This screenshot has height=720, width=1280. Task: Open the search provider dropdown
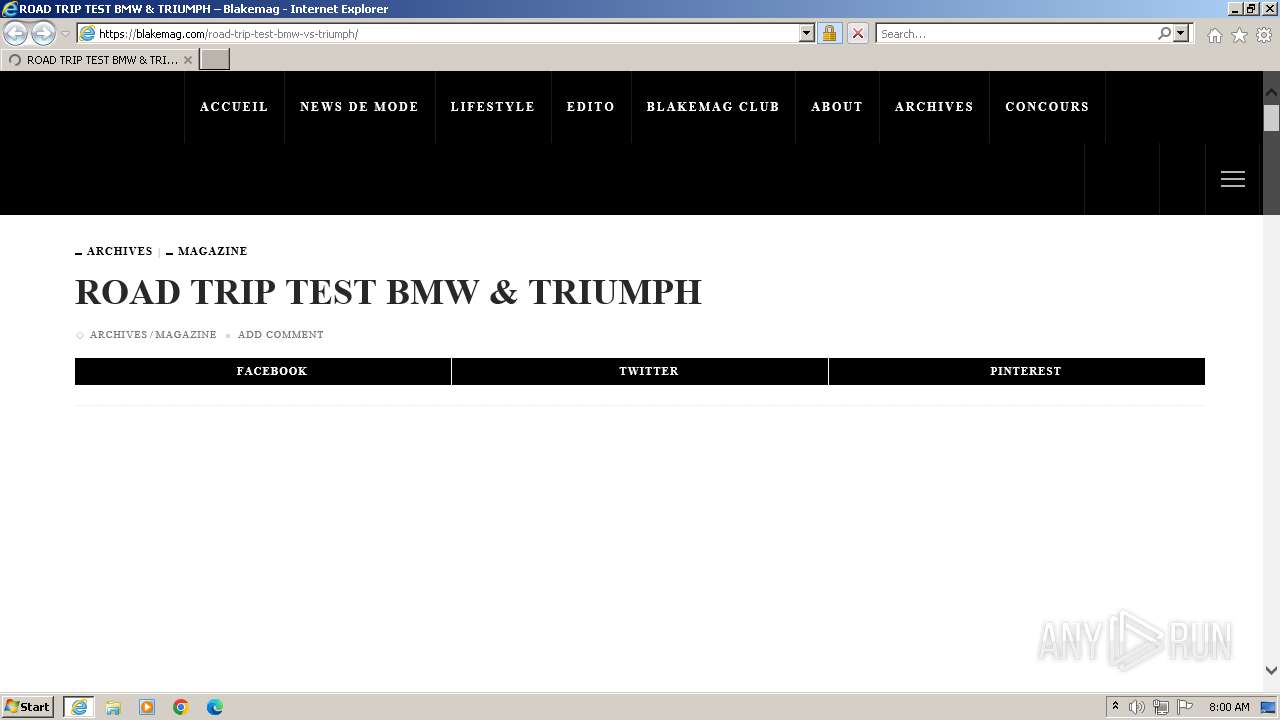[1181, 34]
